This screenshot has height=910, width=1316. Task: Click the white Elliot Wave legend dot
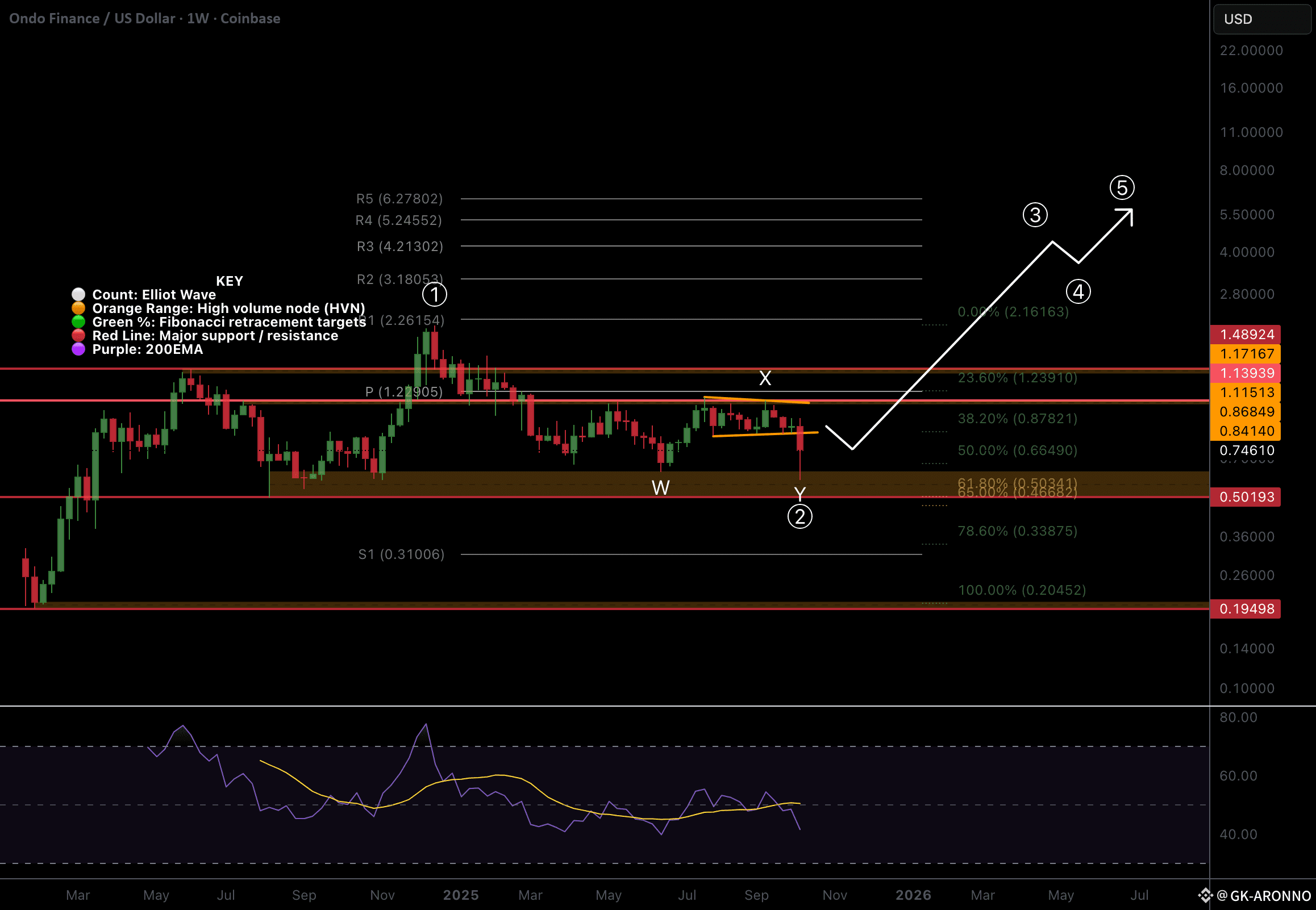point(78,294)
